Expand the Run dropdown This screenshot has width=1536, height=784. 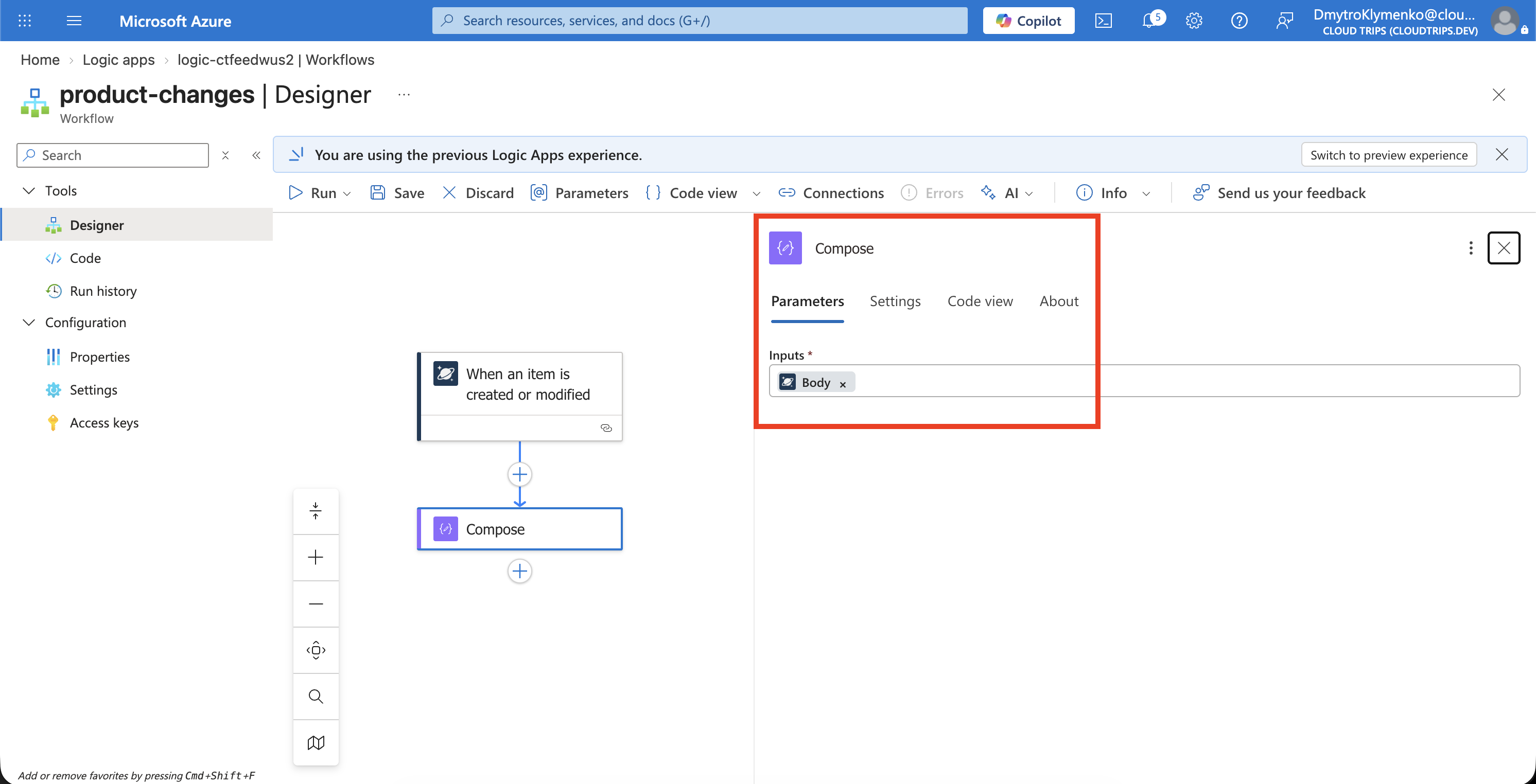tap(347, 193)
